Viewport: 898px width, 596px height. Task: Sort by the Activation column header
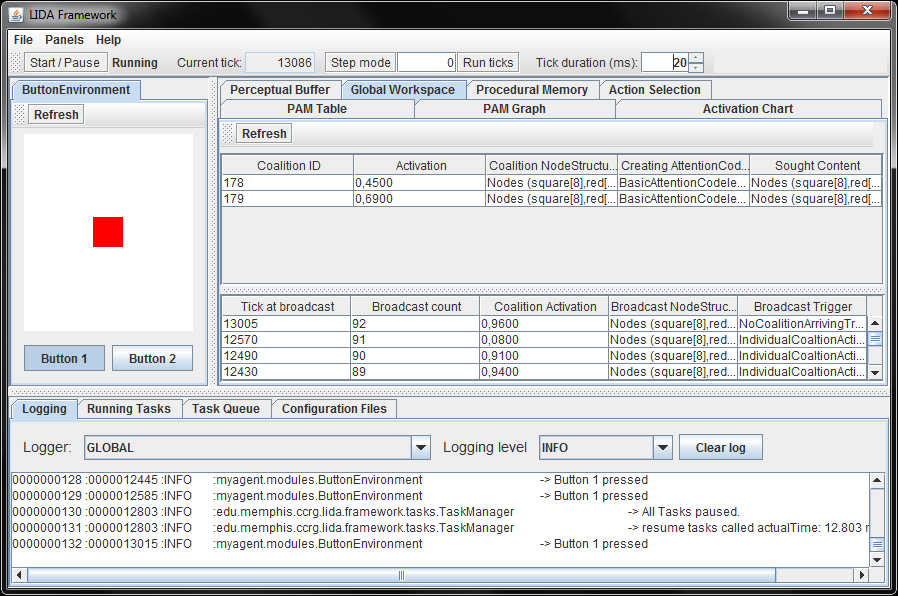click(x=420, y=165)
